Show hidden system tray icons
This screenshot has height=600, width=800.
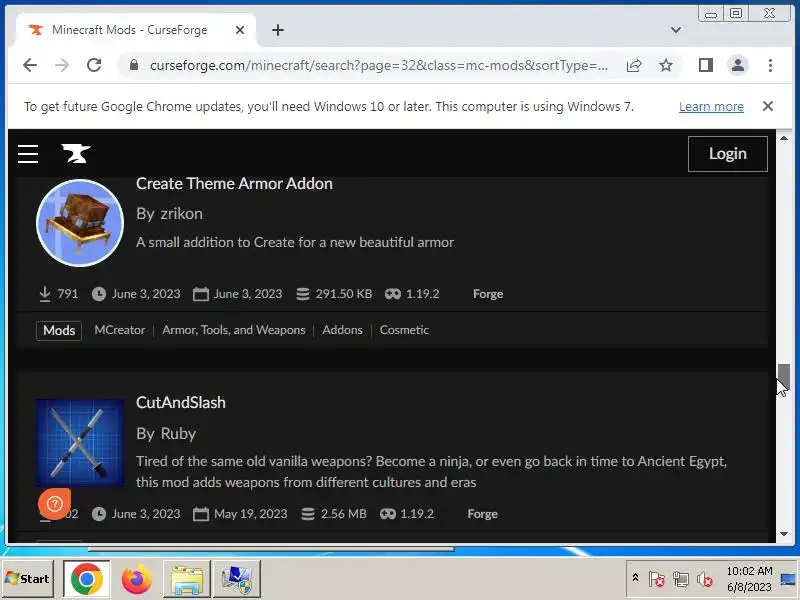(635, 578)
